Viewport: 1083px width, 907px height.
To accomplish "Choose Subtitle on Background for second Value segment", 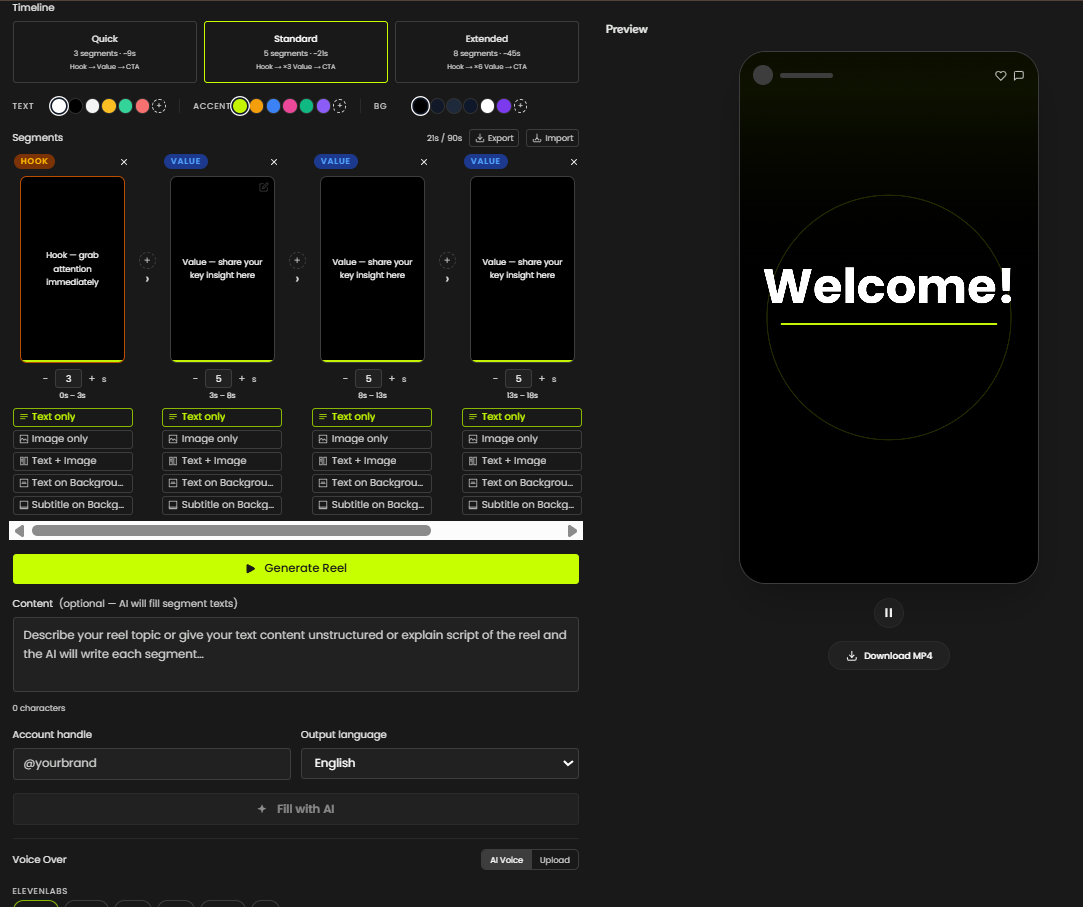I will tap(372, 505).
